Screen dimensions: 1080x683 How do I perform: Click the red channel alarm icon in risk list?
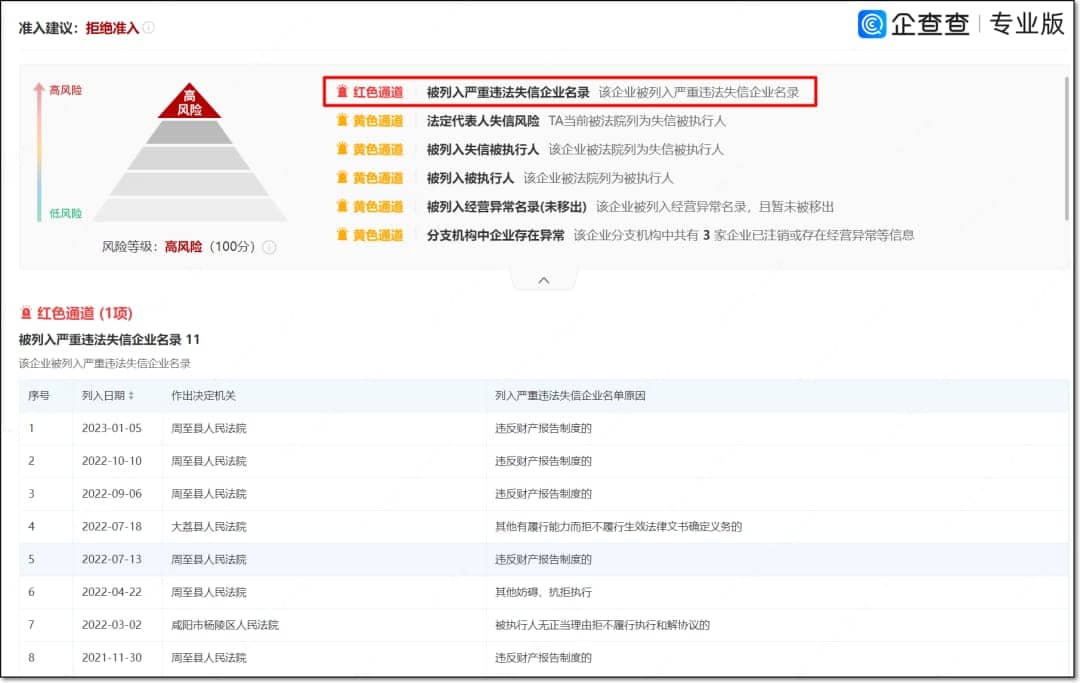tap(342, 92)
